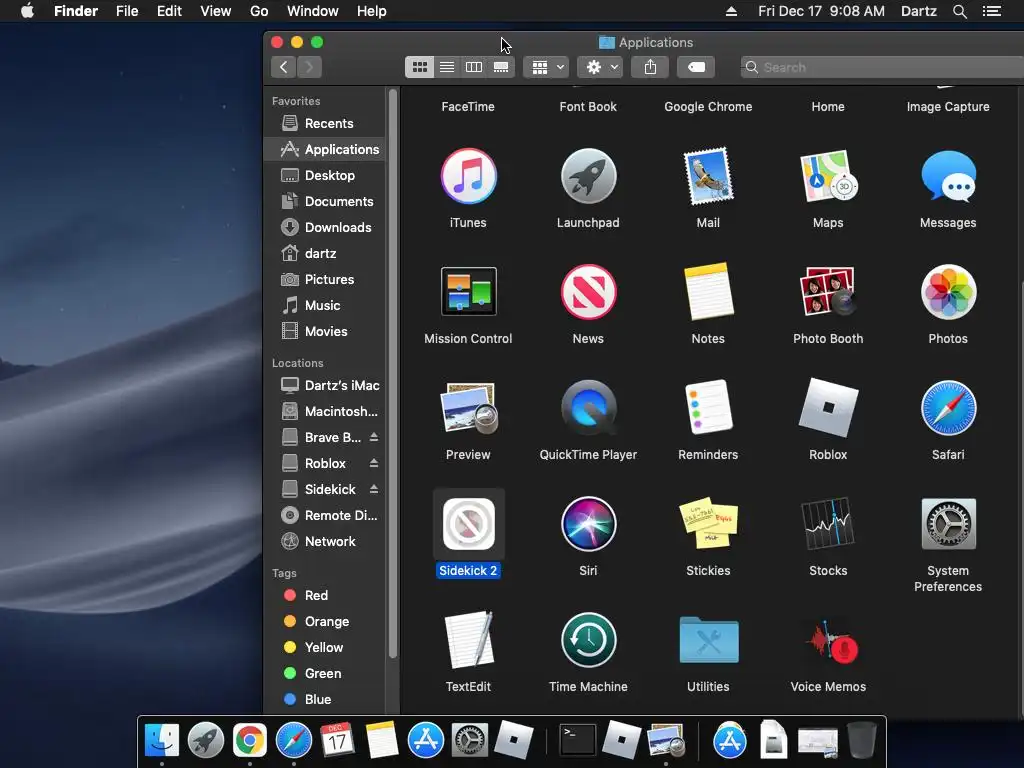Open Calendar from the Dock

(337, 740)
